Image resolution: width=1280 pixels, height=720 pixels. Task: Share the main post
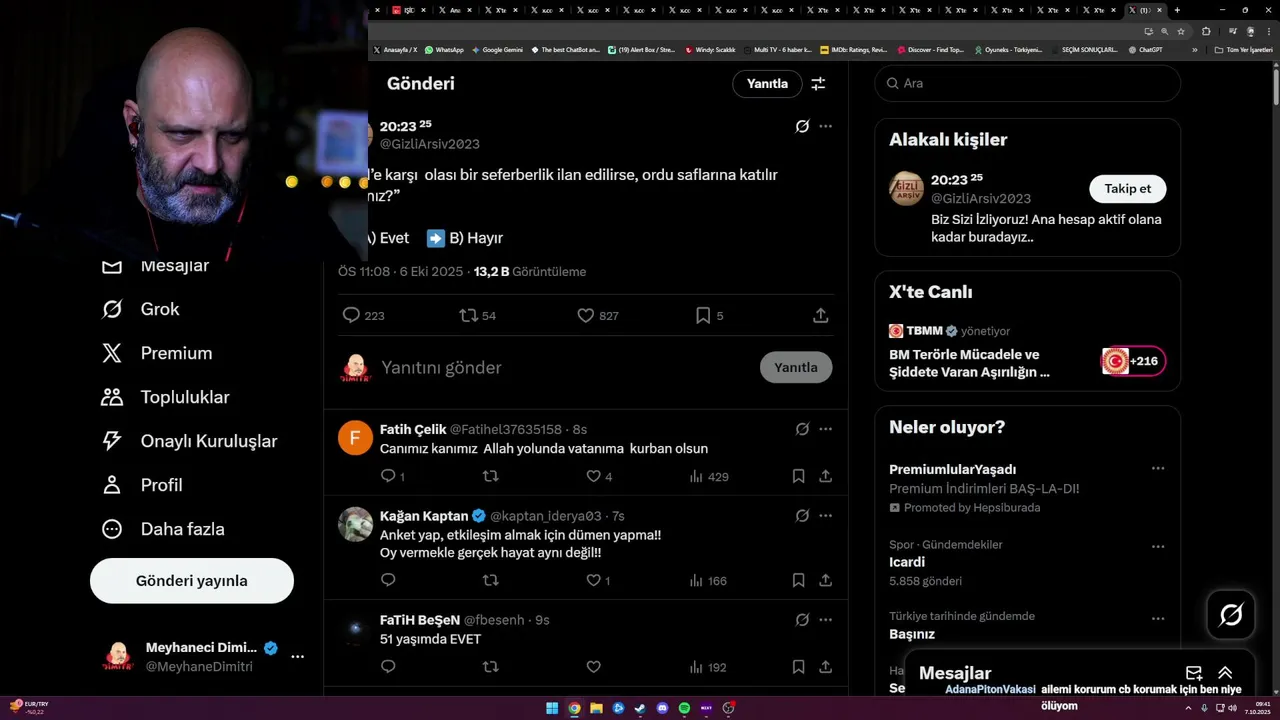point(820,315)
